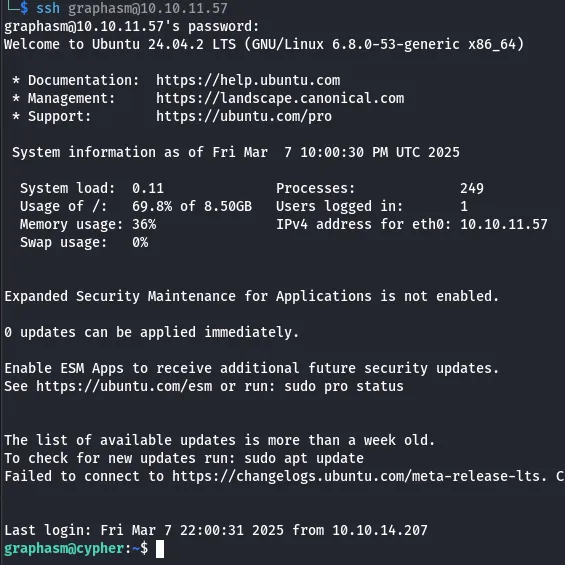The image size is (565, 565).
Task: Click the 'sudo pro status' command text
Action: tap(344, 386)
